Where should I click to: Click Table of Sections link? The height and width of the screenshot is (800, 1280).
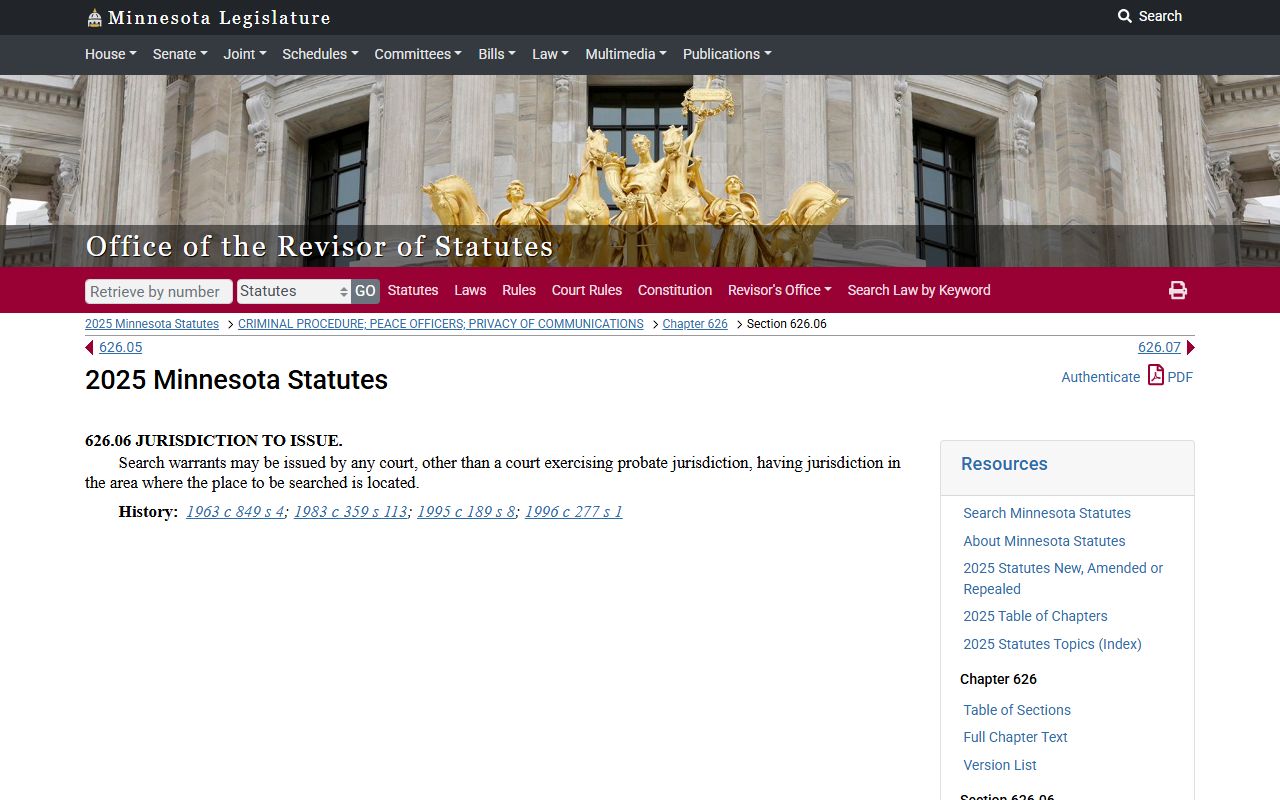pyautogui.click(x=1017, y=710)
